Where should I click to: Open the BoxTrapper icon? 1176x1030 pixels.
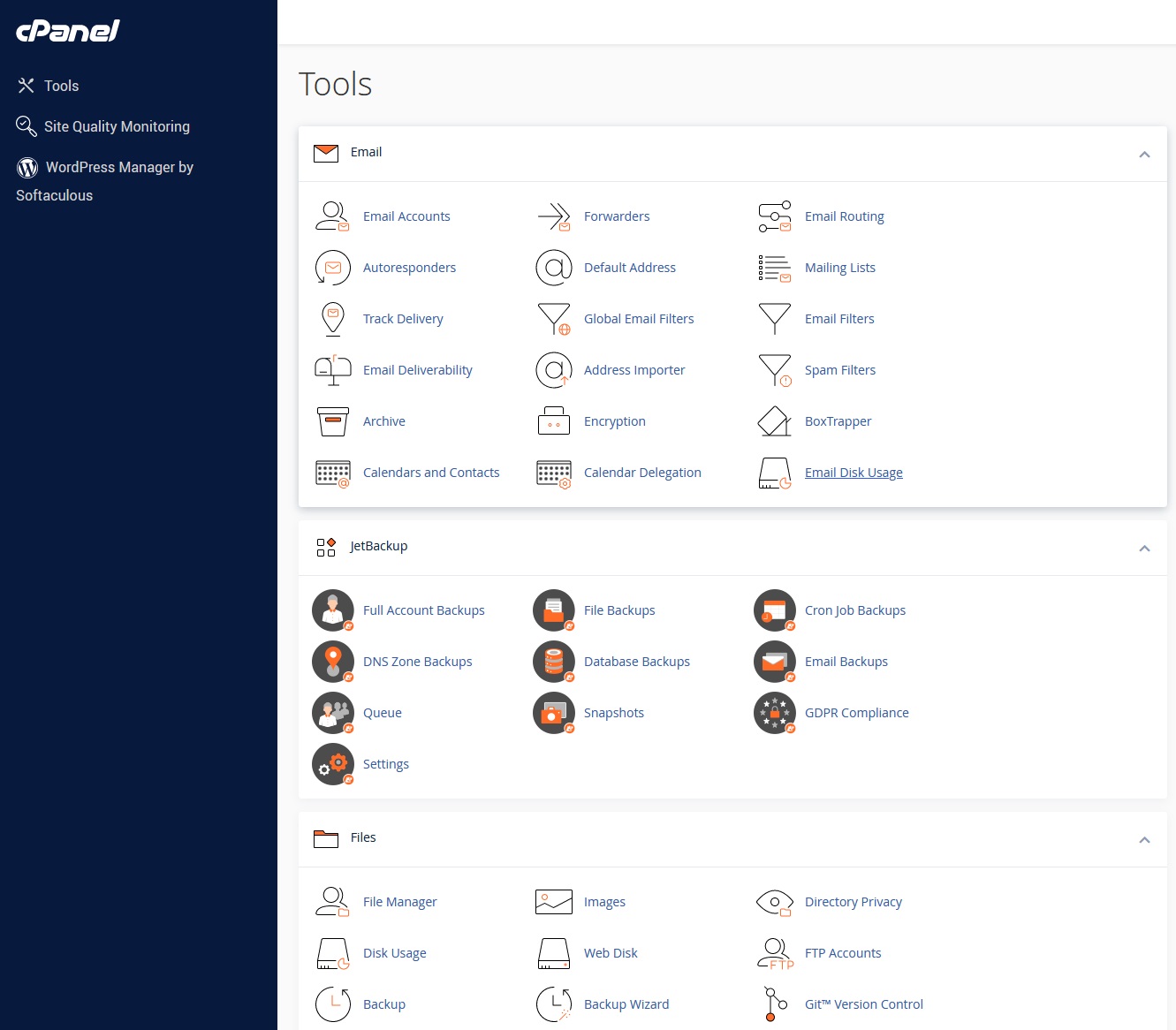775,421
